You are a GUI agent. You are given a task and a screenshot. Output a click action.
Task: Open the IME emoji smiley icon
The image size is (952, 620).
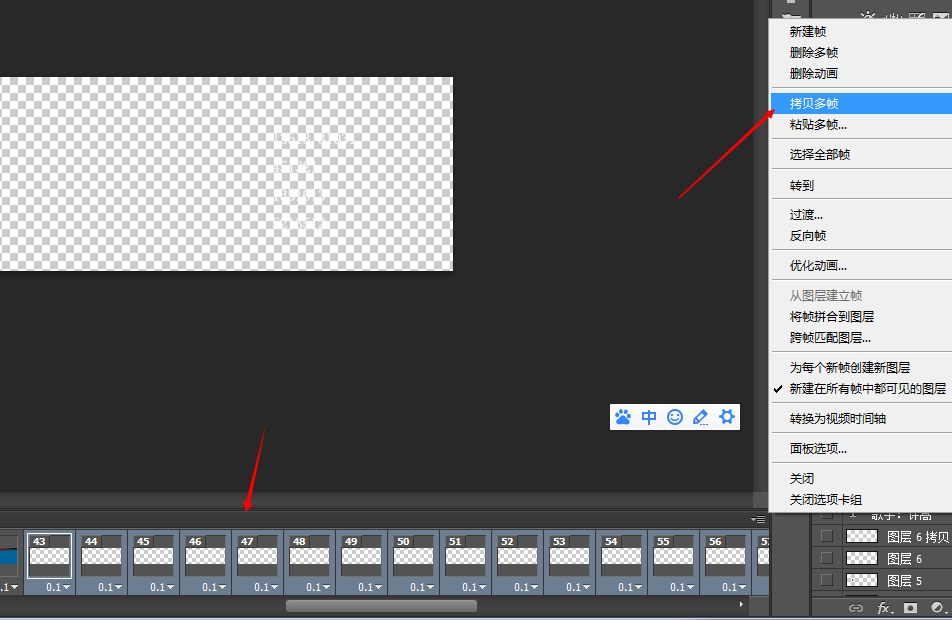[x=675, y=417]
